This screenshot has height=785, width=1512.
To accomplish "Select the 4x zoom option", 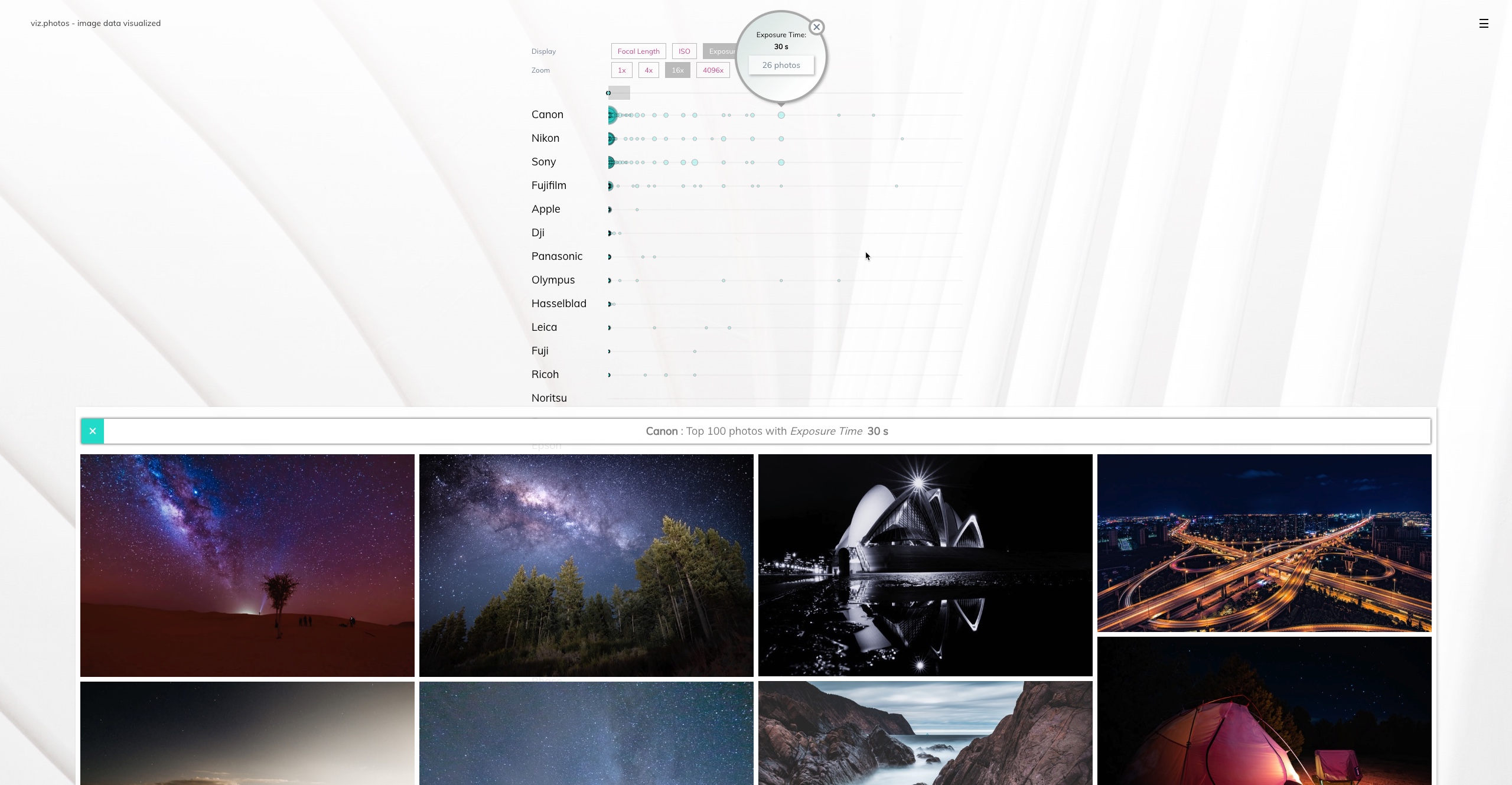I will [x=649, y=70].
